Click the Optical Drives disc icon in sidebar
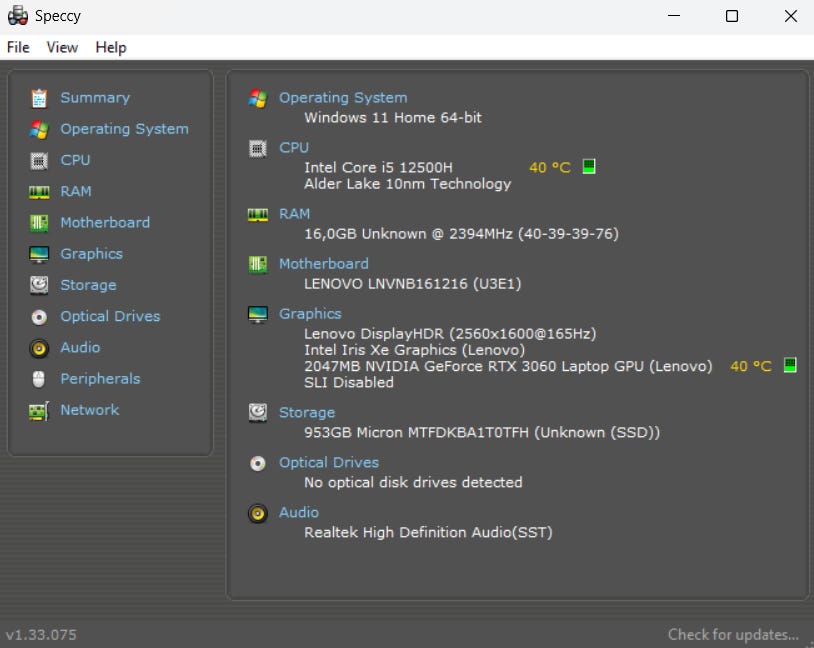Screen dimensions: 814x648 pos(39,316)
